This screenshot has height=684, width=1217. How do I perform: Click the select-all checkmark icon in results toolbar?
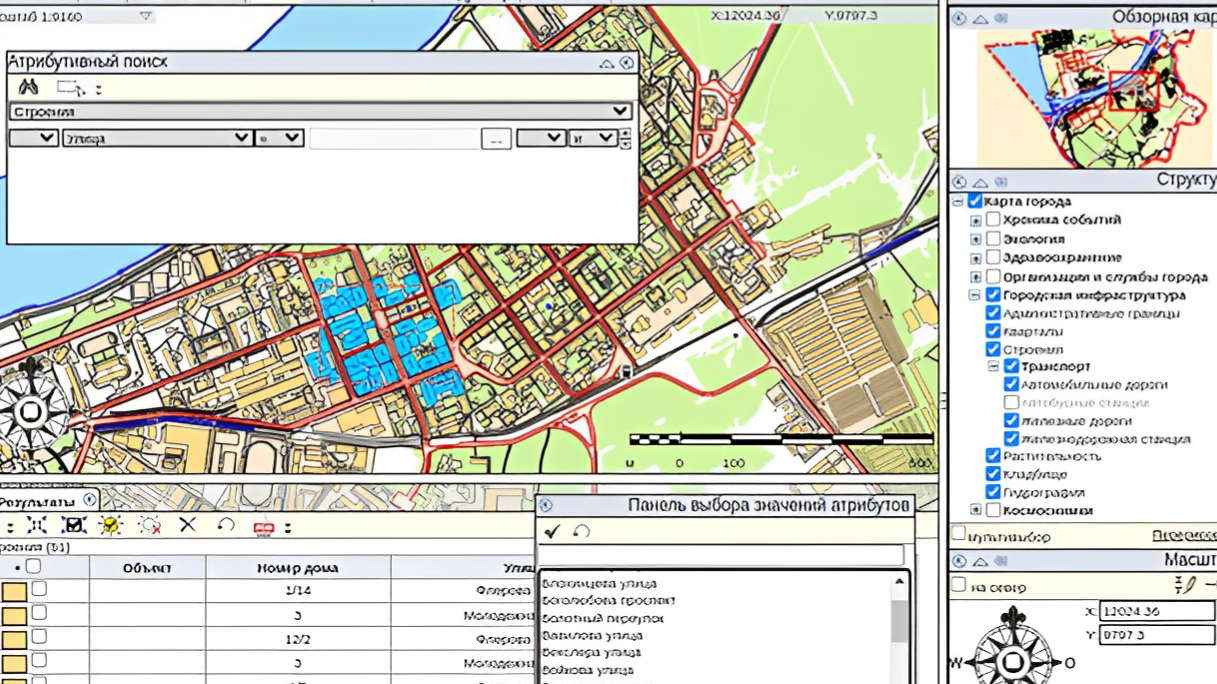(x=73, y=526)
